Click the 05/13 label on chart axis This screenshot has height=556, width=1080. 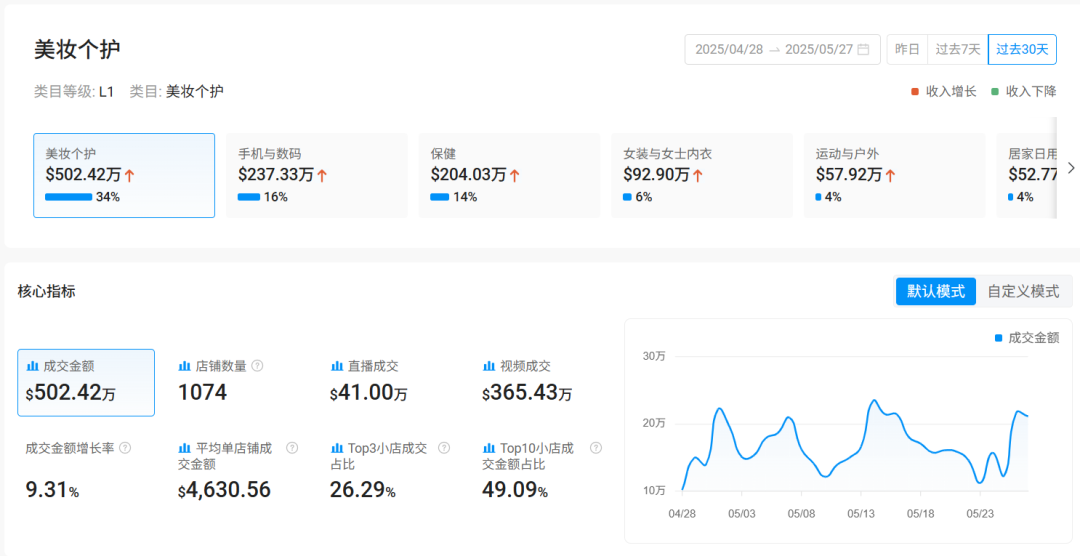pos(861,513)
